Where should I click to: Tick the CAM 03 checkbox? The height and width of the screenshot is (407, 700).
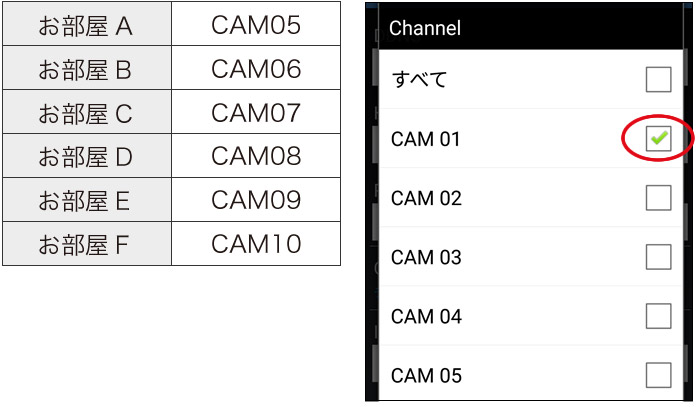(658, 257)
